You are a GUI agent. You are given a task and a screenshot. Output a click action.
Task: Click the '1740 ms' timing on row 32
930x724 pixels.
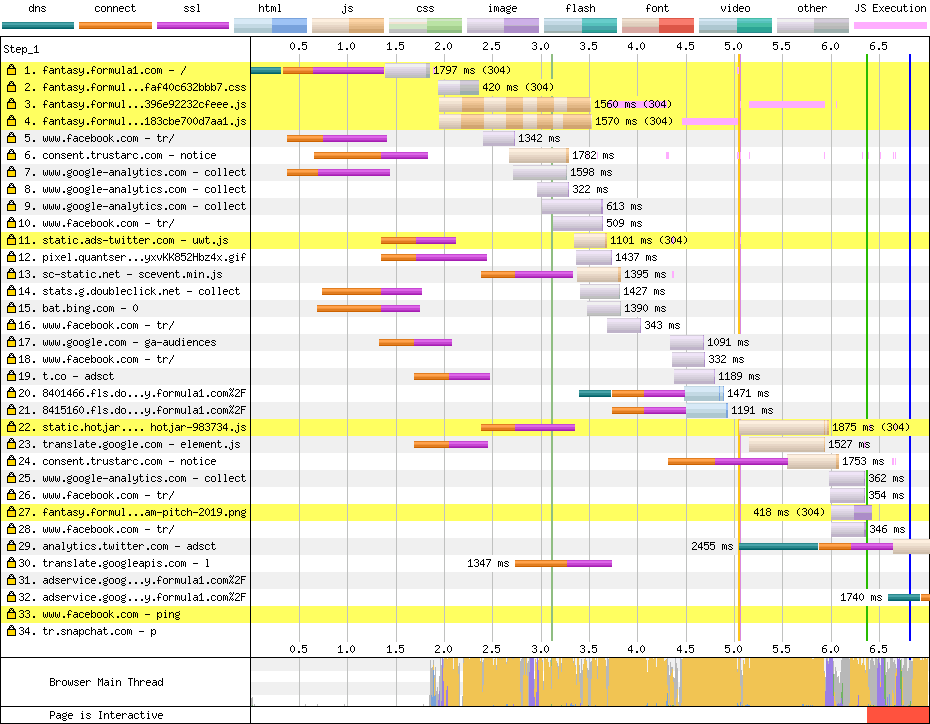861,597
